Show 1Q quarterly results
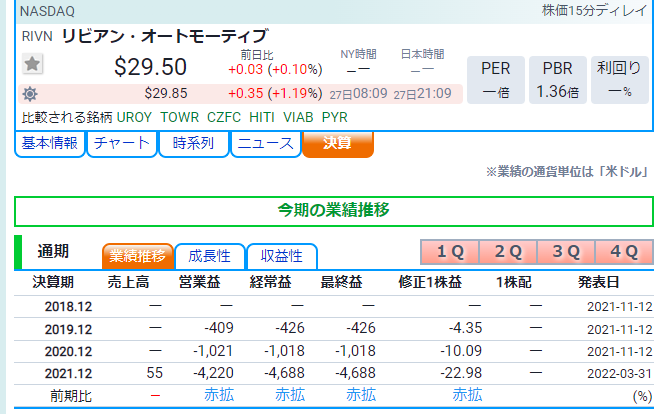 450,252
